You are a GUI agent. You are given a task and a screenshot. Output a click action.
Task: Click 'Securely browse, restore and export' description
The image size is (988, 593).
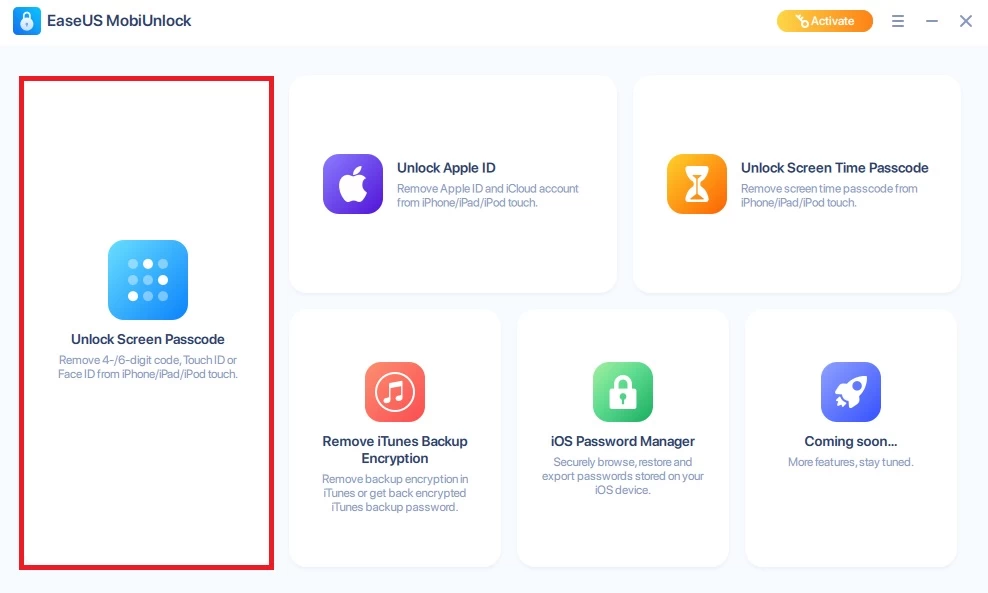[x=623, y=476]
